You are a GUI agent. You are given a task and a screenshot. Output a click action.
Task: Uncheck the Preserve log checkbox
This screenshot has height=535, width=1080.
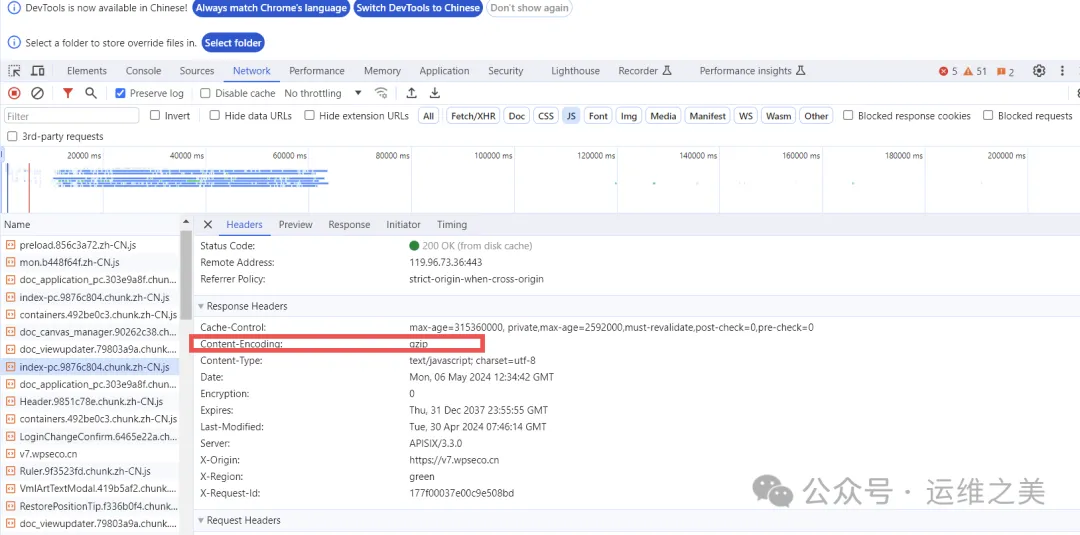click(121, 93)
